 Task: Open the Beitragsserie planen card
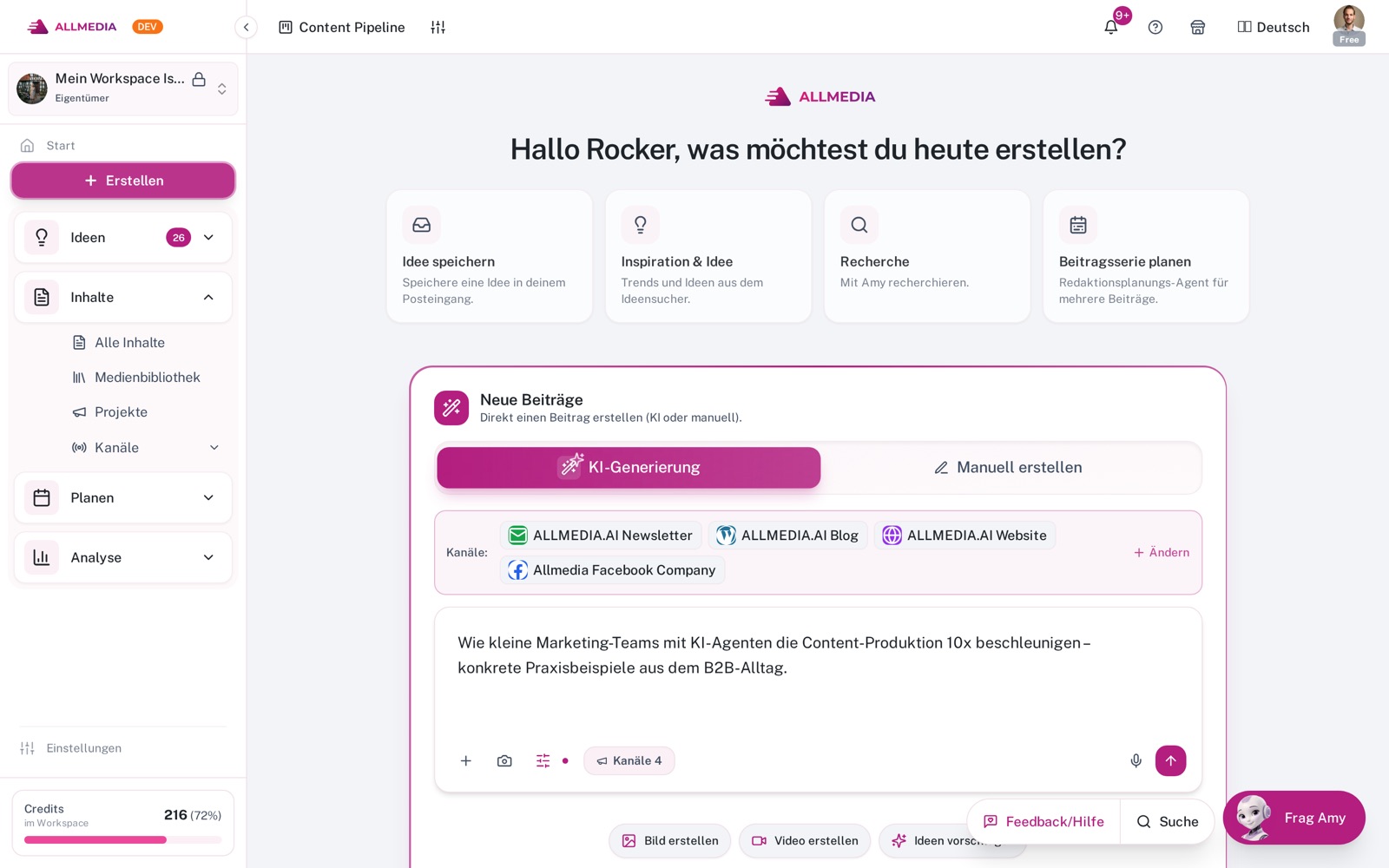coord(1146,256)
